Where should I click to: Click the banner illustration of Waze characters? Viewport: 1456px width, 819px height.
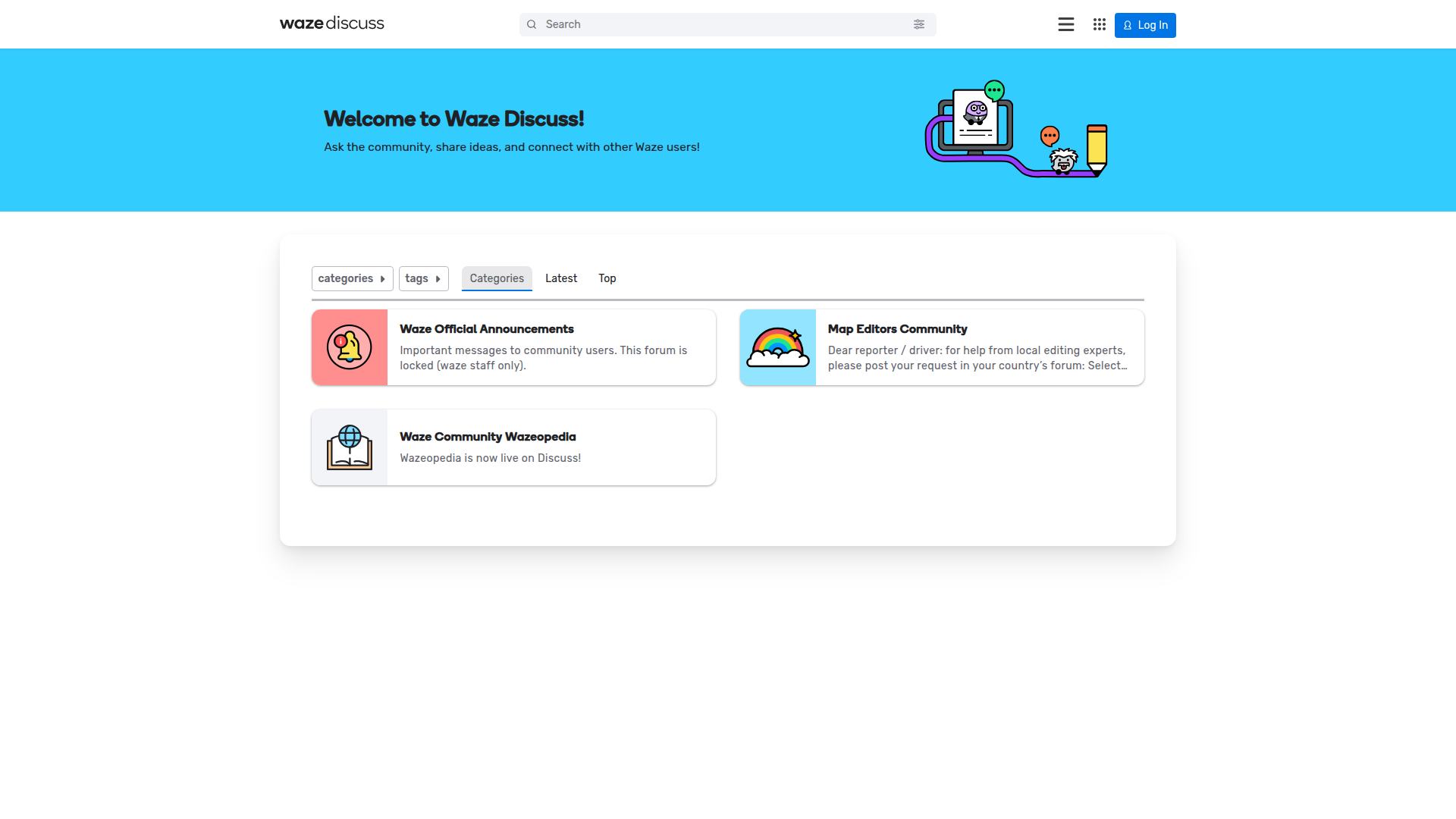coord(1016,129)
